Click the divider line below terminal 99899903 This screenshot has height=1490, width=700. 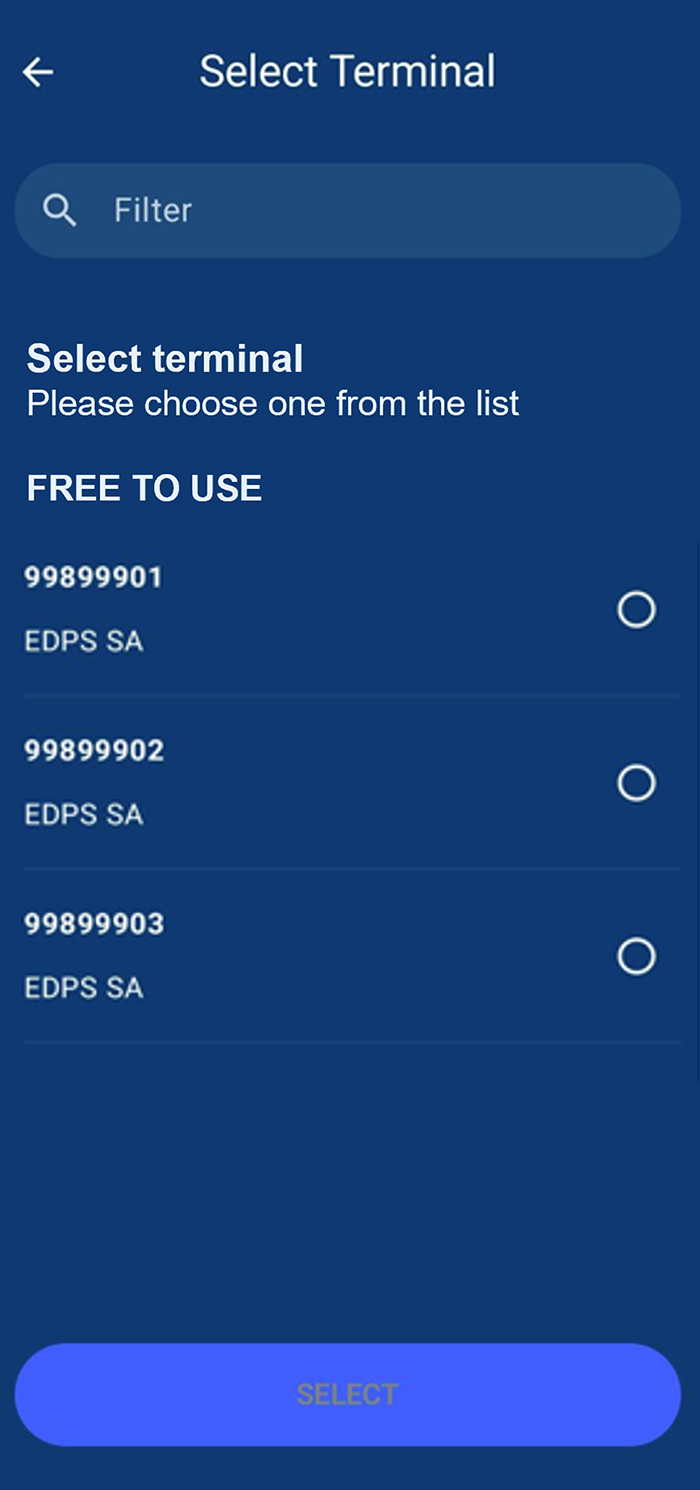(352, 1042)
